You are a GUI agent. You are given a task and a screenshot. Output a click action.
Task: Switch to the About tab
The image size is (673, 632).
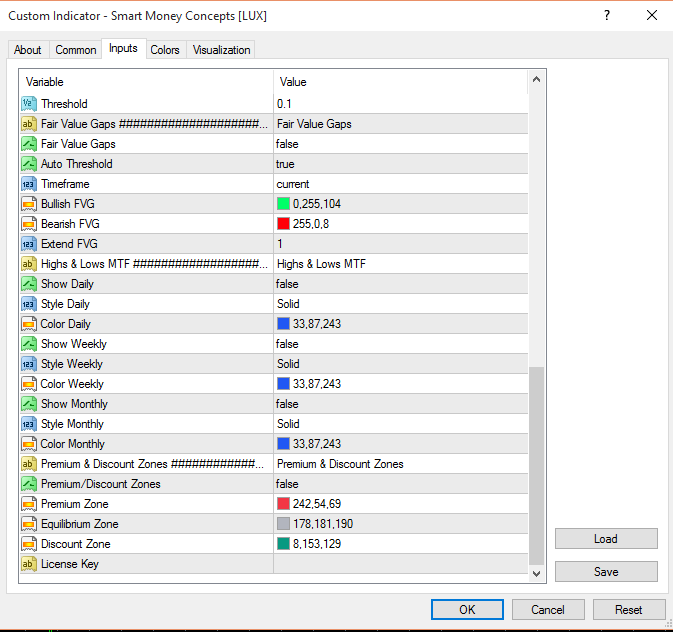(x=28, y=50)
